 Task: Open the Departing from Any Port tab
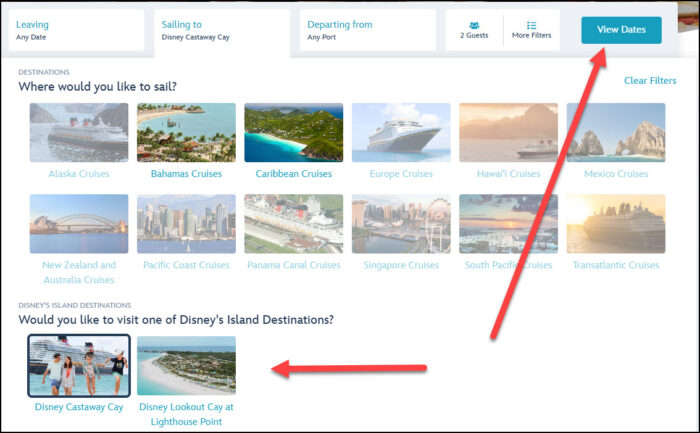[367, 30]
